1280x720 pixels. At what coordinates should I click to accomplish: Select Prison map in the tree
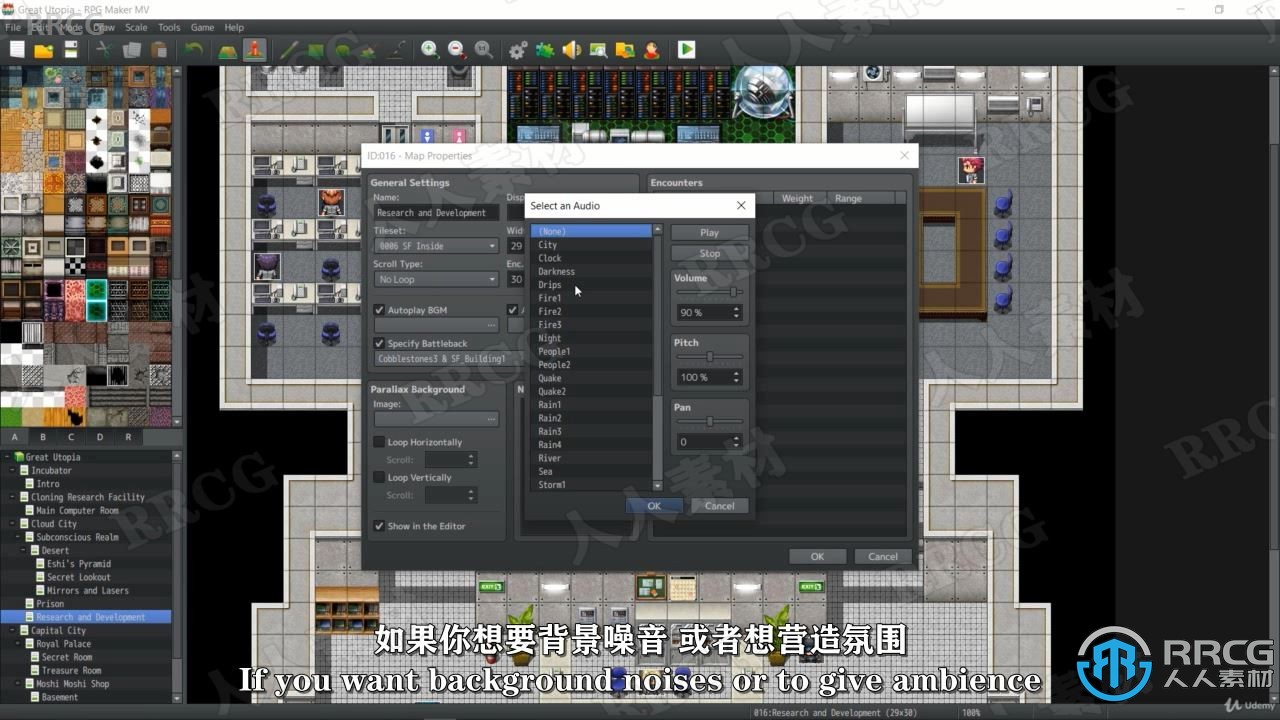tap(50, 604)
